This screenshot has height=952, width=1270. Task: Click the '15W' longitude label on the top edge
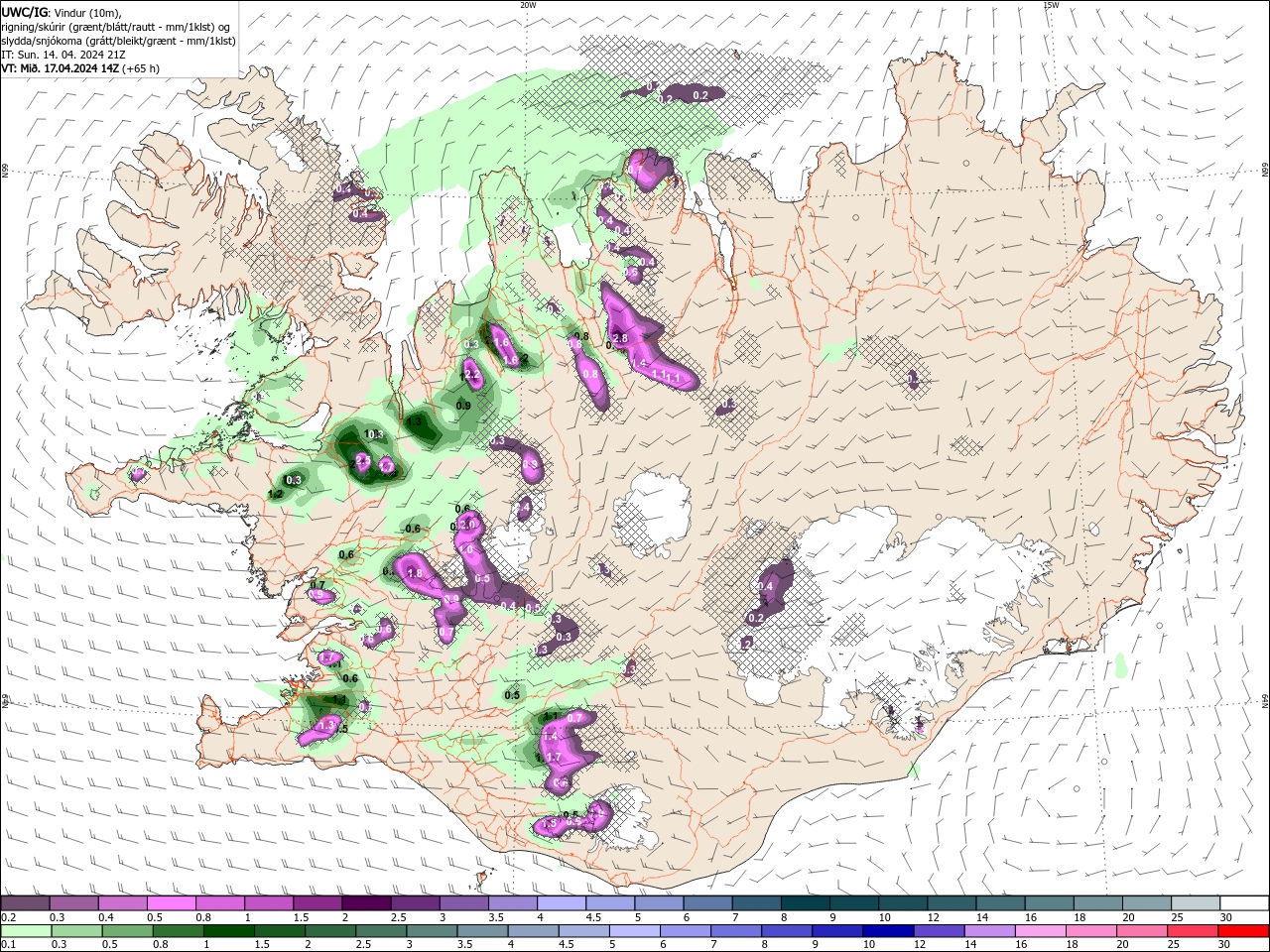tap(1050, 5)
